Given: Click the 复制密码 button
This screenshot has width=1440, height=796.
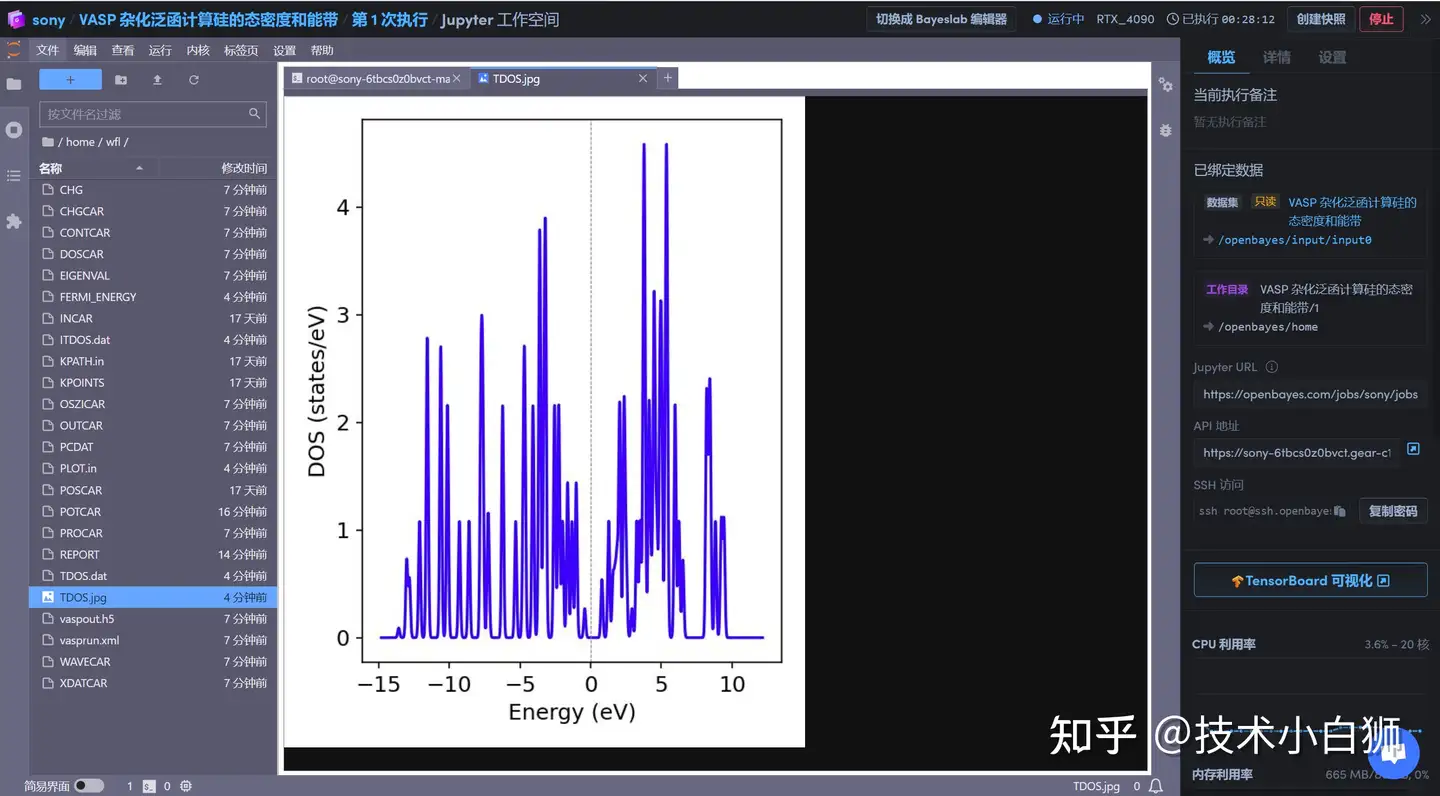Looking at the screenshot, I should click(1393, 511).
